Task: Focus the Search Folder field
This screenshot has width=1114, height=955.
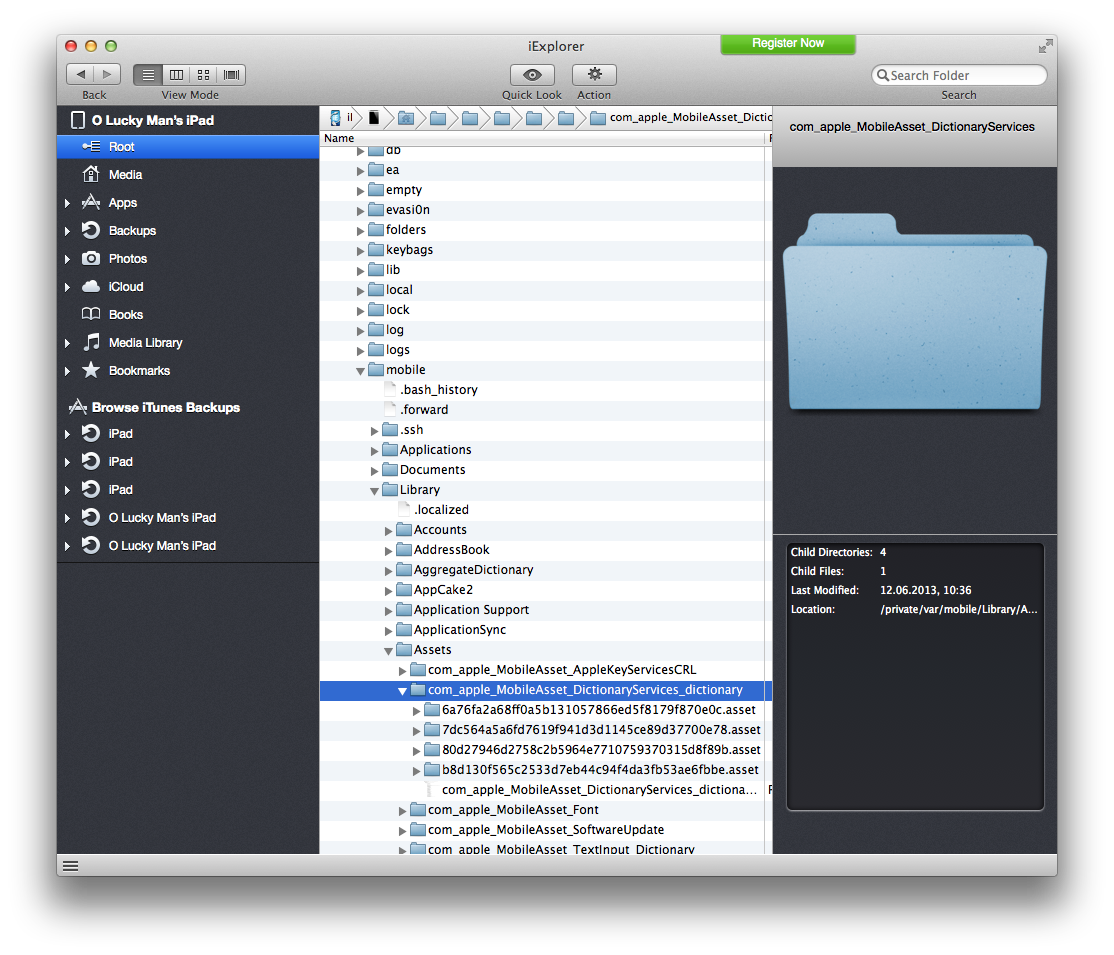Action: point(959,75)
